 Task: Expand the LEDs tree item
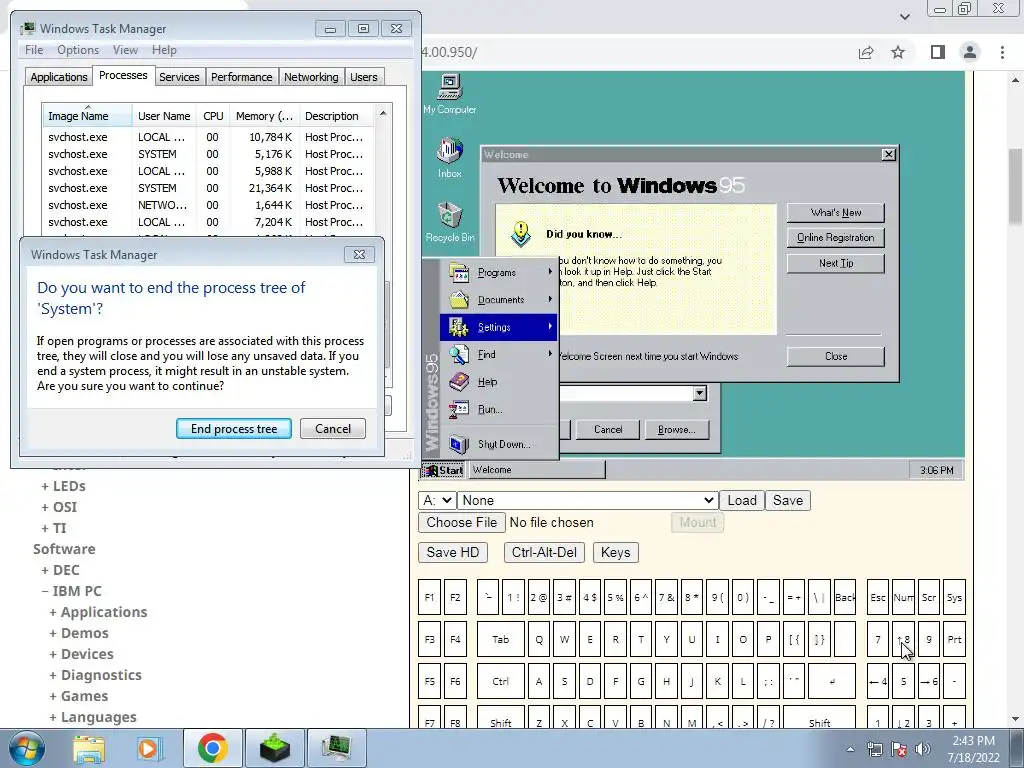coord(63,486)
